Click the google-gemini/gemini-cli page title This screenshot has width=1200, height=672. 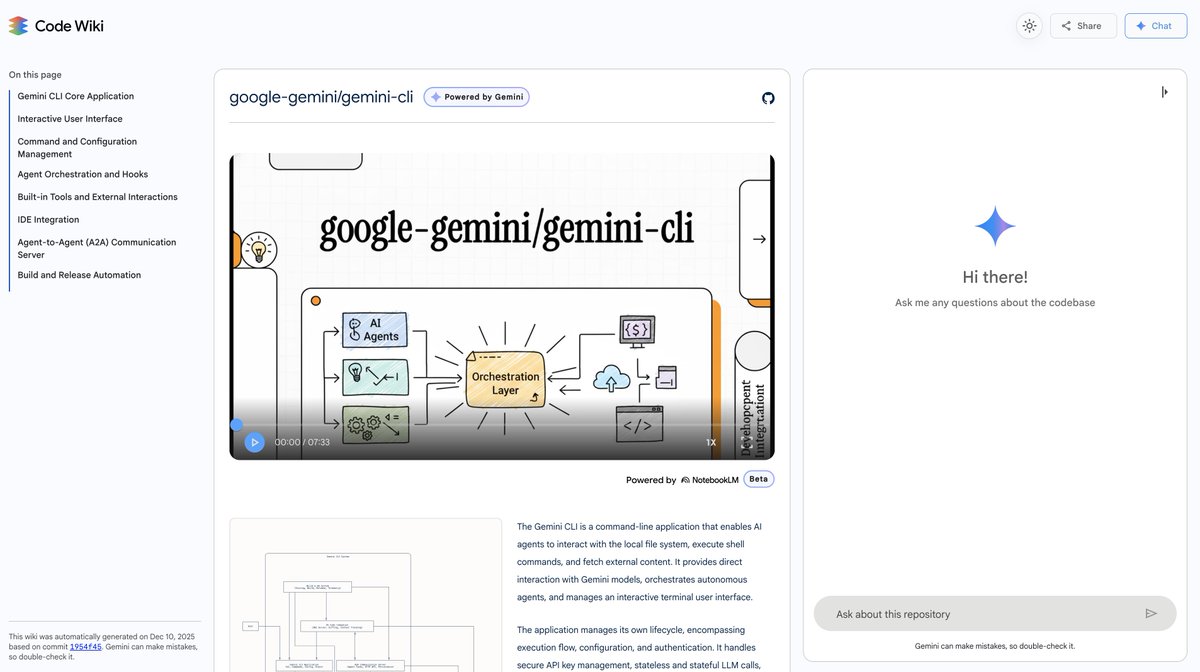click(x=321, y=97)
